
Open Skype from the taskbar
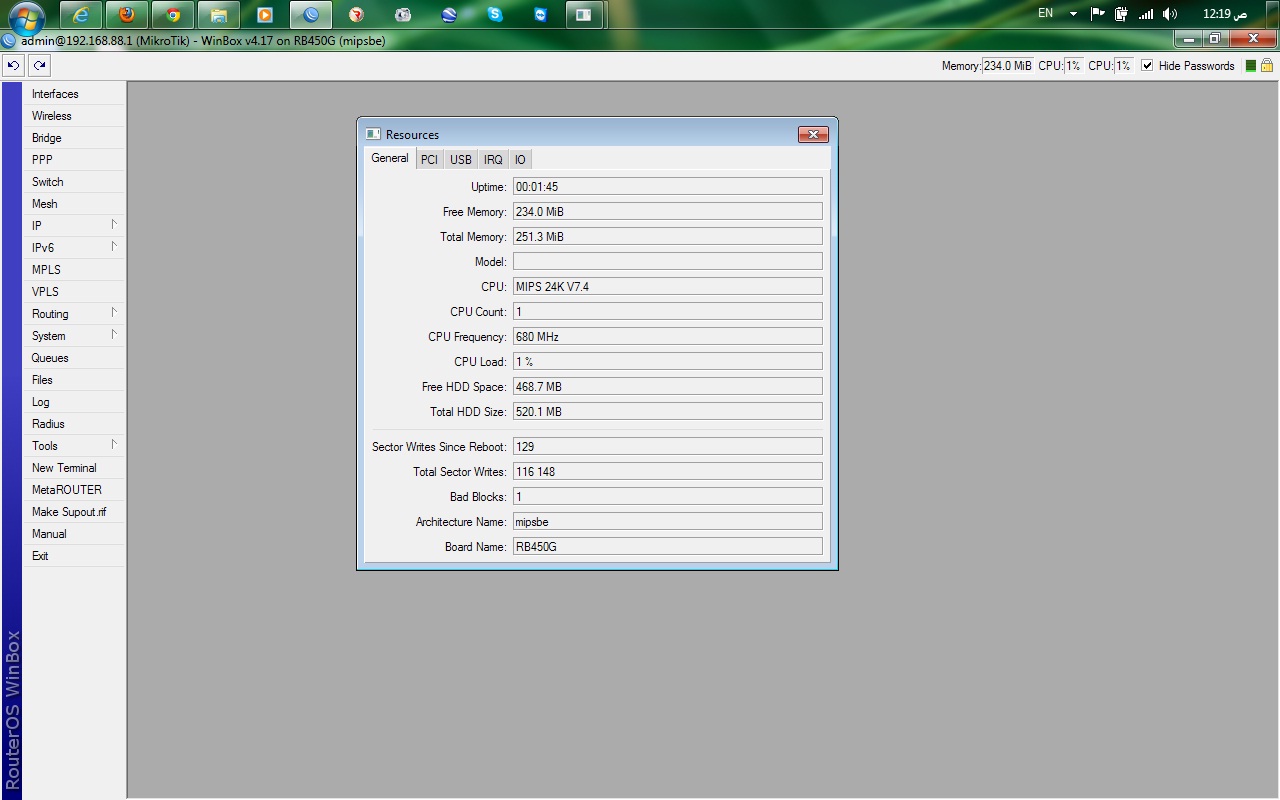coord(495,15)
